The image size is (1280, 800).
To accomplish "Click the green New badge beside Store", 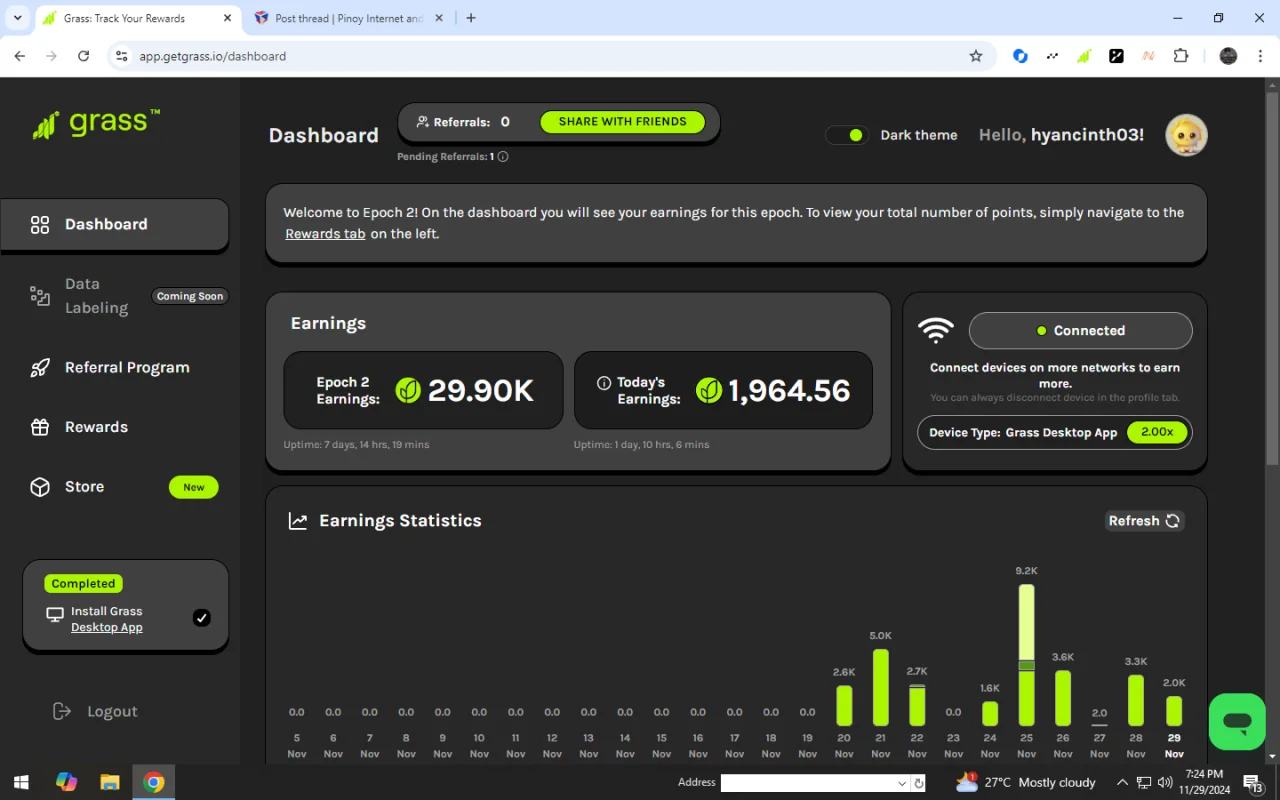I will [194, 487].
